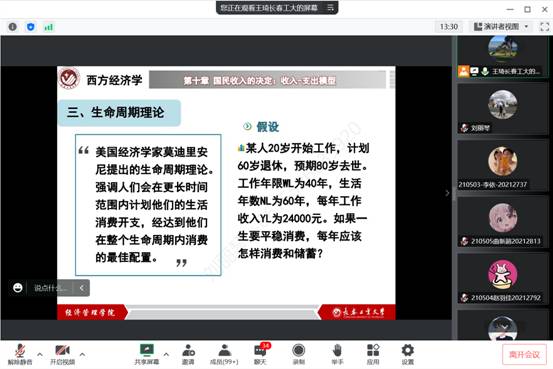Raise hand using 举手 icon

pos(337,355)
